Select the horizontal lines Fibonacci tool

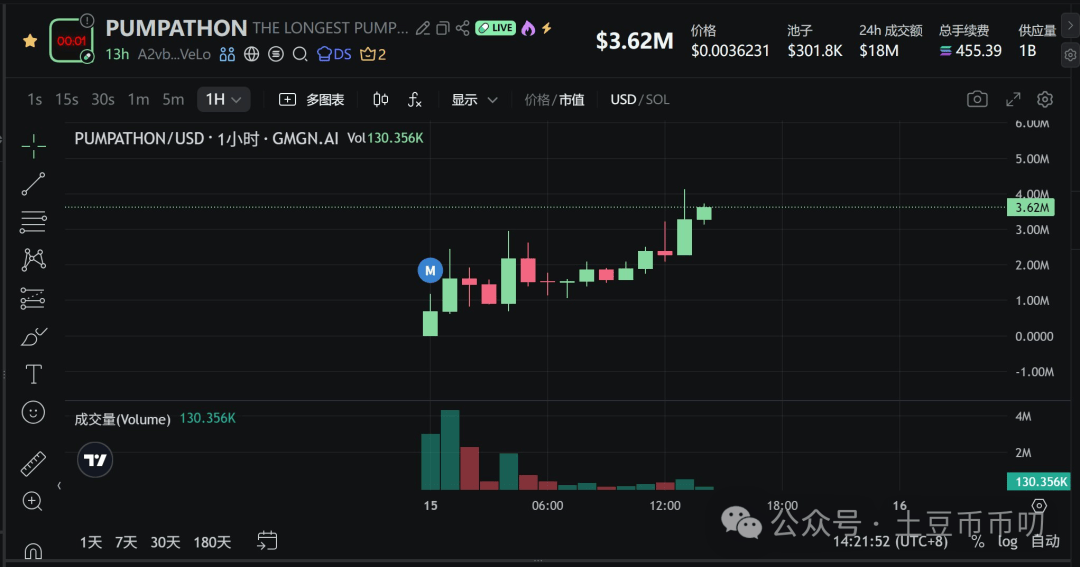[33, 222]
